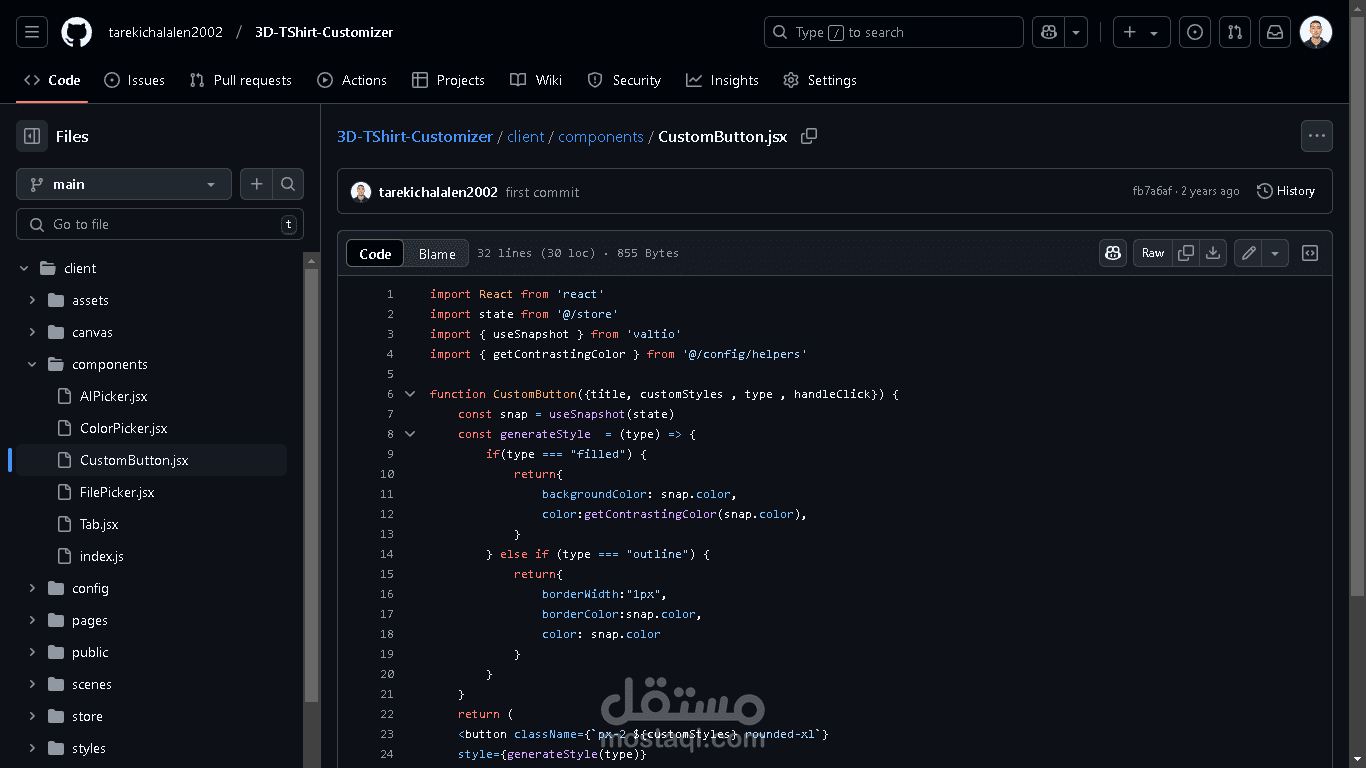1366x768 pixels.
Task: Open the more file actions ellipsis button
Action: 1316,136
